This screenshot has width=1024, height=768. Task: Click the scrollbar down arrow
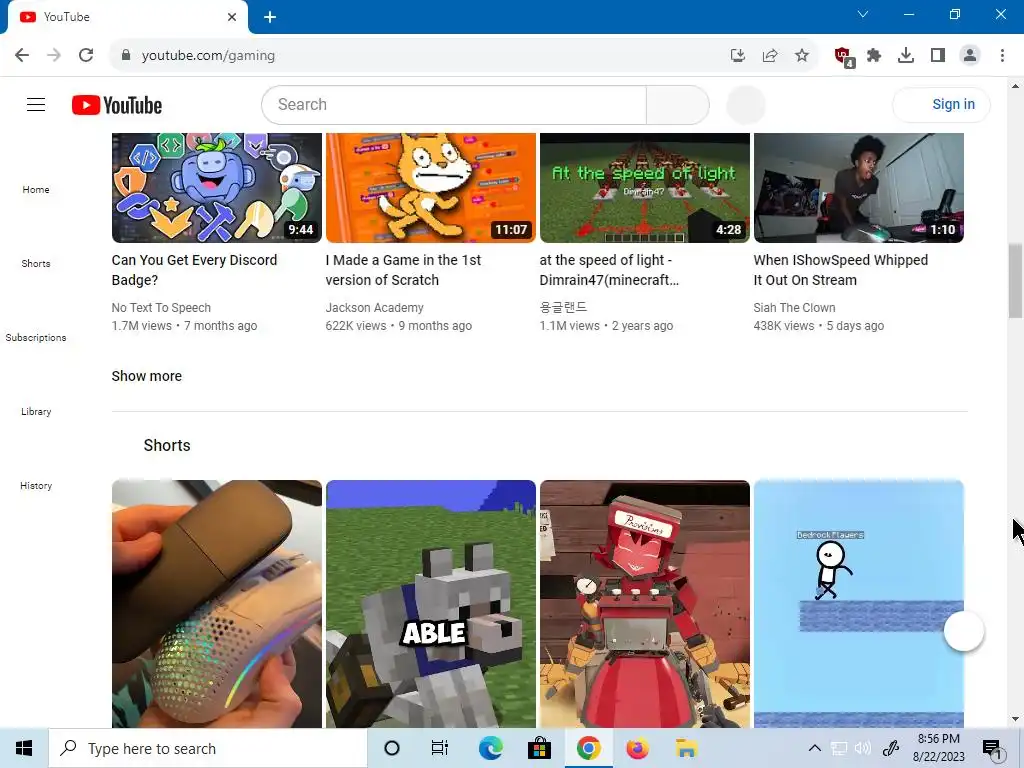point(1016,719)
